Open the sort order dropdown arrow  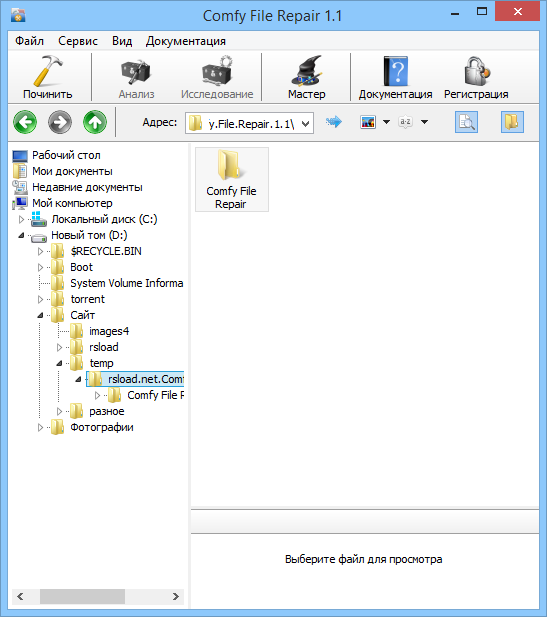pos(424,122)
